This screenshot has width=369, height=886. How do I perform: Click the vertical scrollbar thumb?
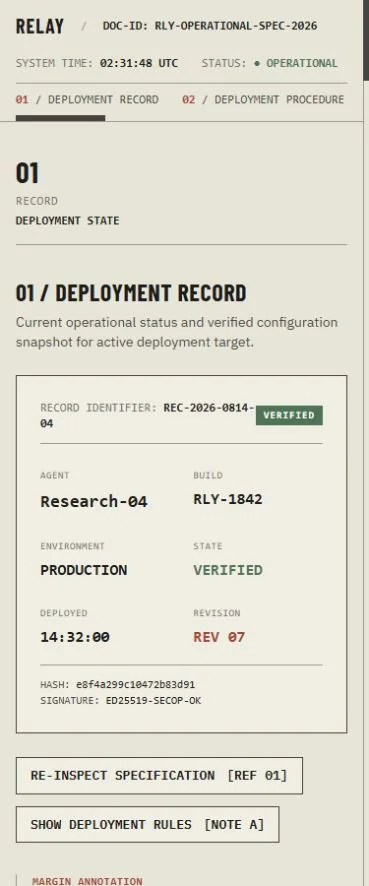366,40
